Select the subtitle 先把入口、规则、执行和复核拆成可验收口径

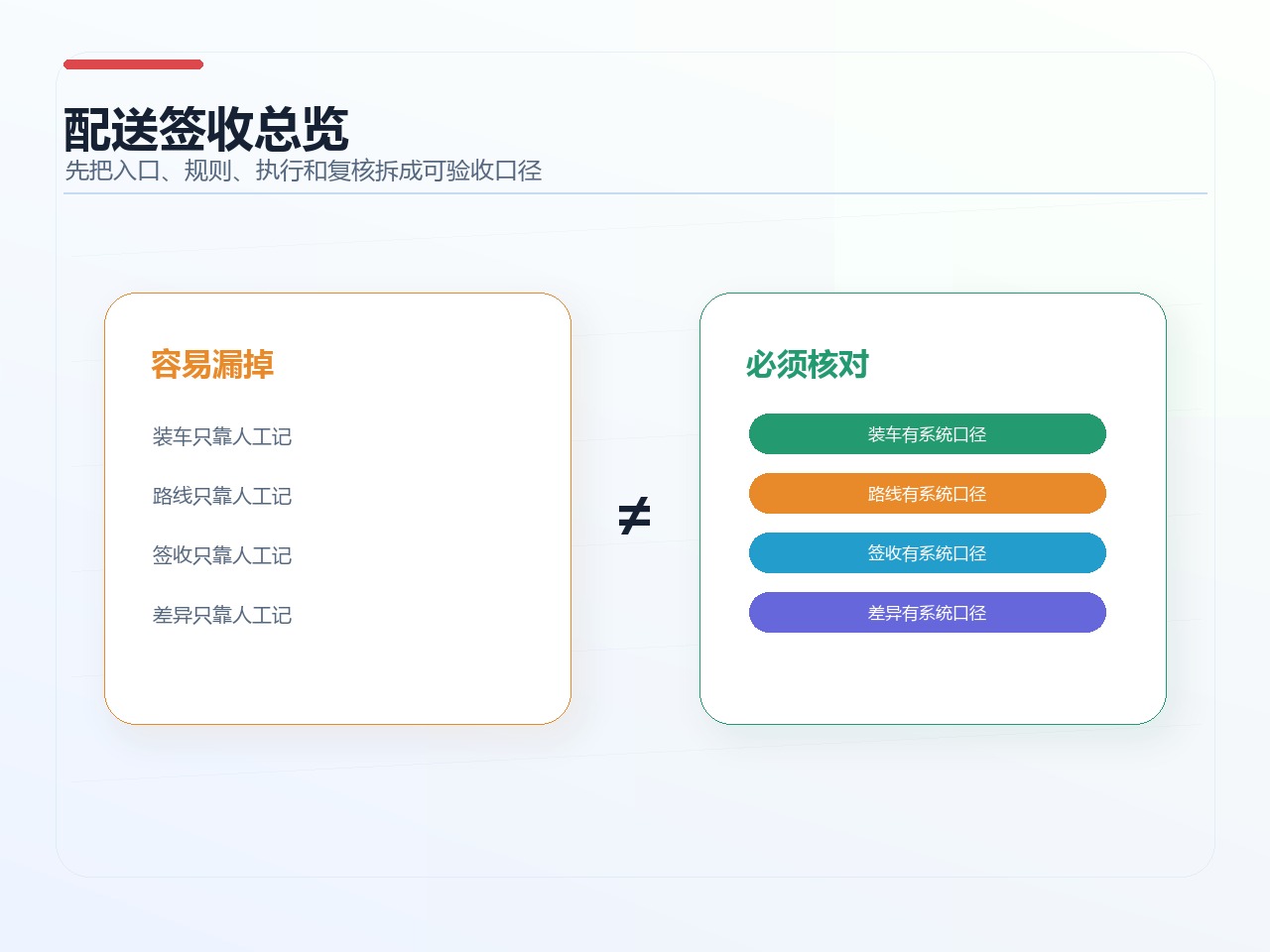304,171
